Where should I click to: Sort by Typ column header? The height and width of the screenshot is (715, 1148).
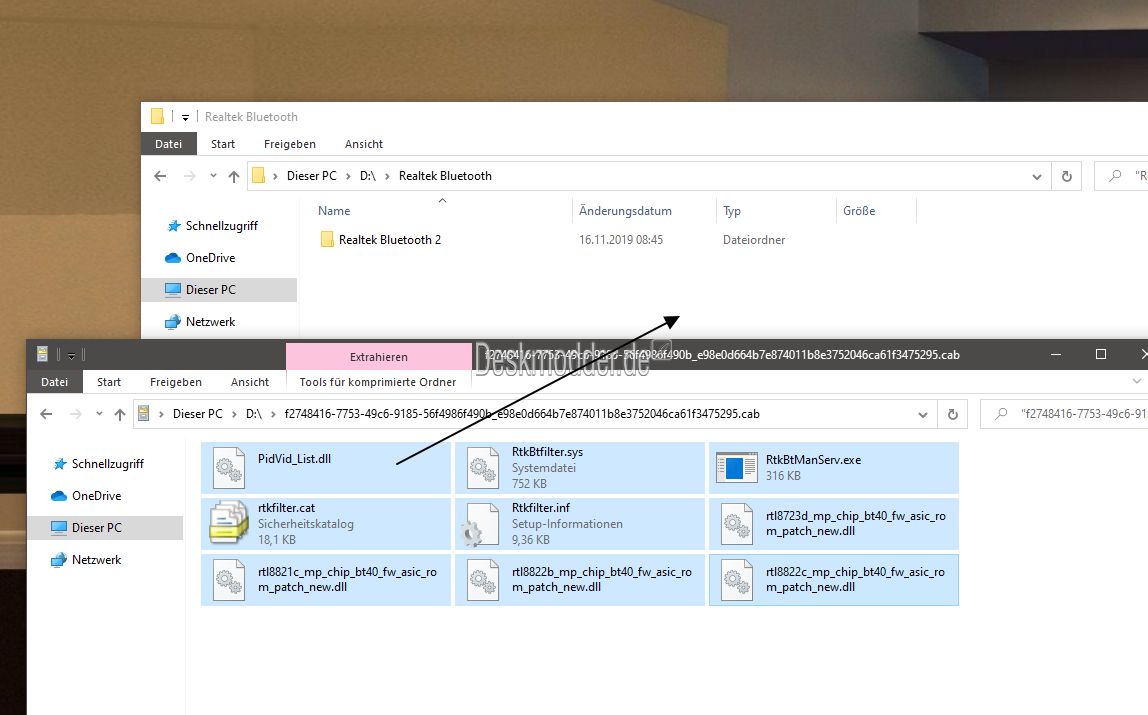(732, 211)
